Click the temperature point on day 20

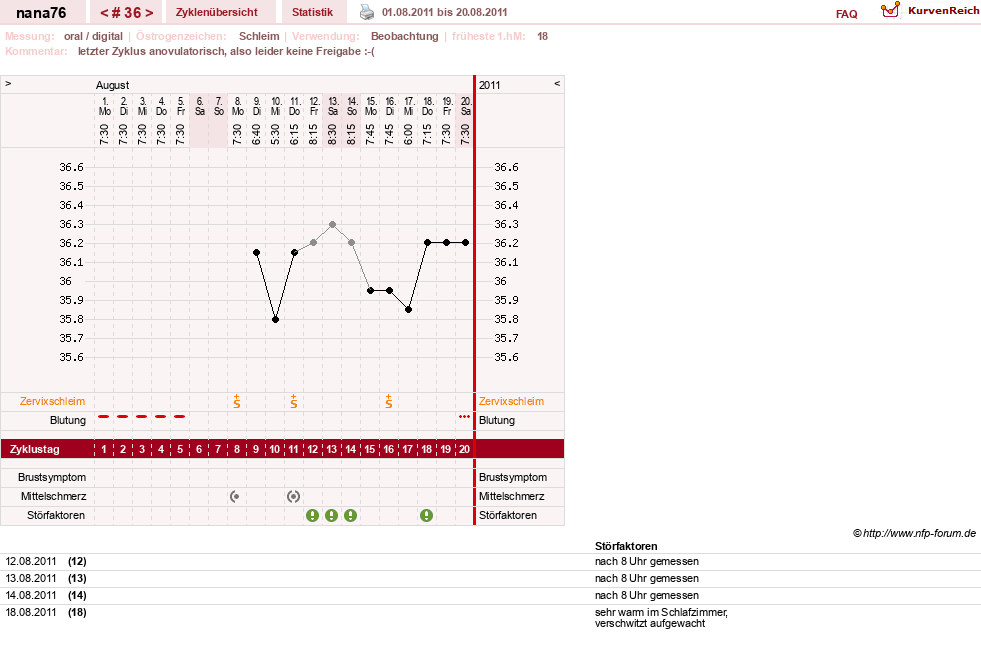[x=465, y=243]
